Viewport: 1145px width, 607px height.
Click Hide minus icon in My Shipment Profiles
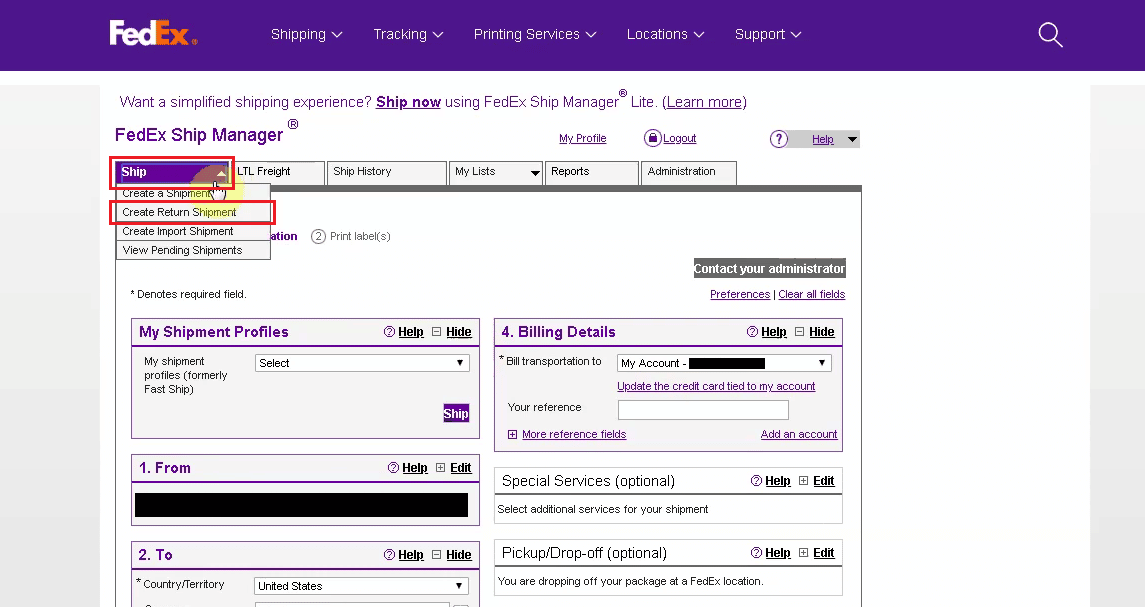[x=437, y=332]
